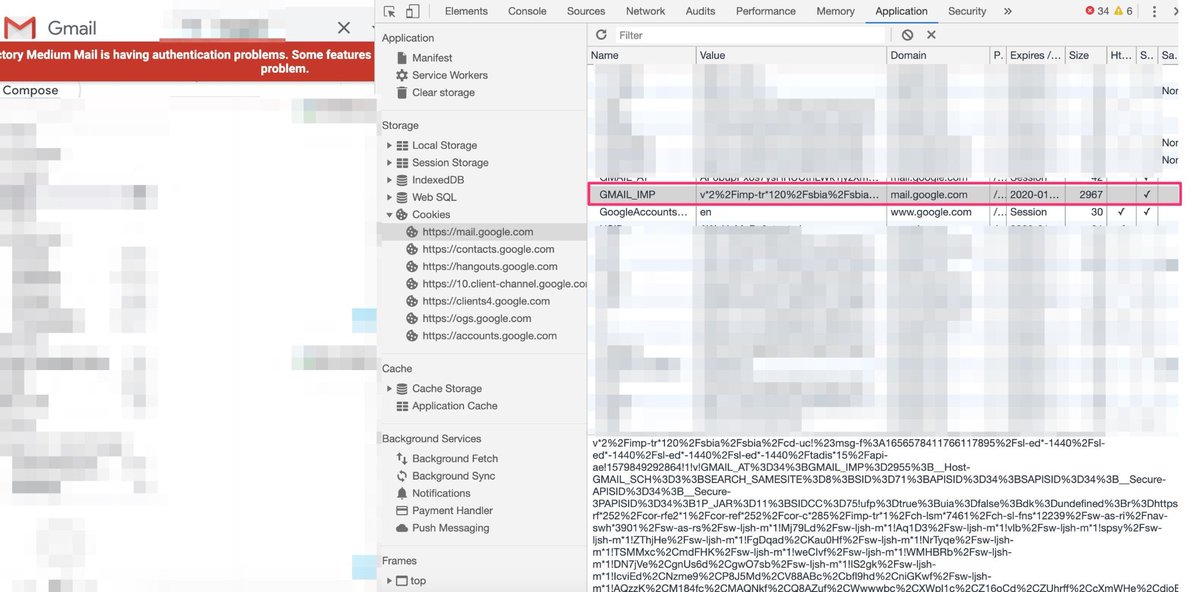Select Clear storage trash item
The width and height of the screenshot is (1200, 592).
[443, 92]
